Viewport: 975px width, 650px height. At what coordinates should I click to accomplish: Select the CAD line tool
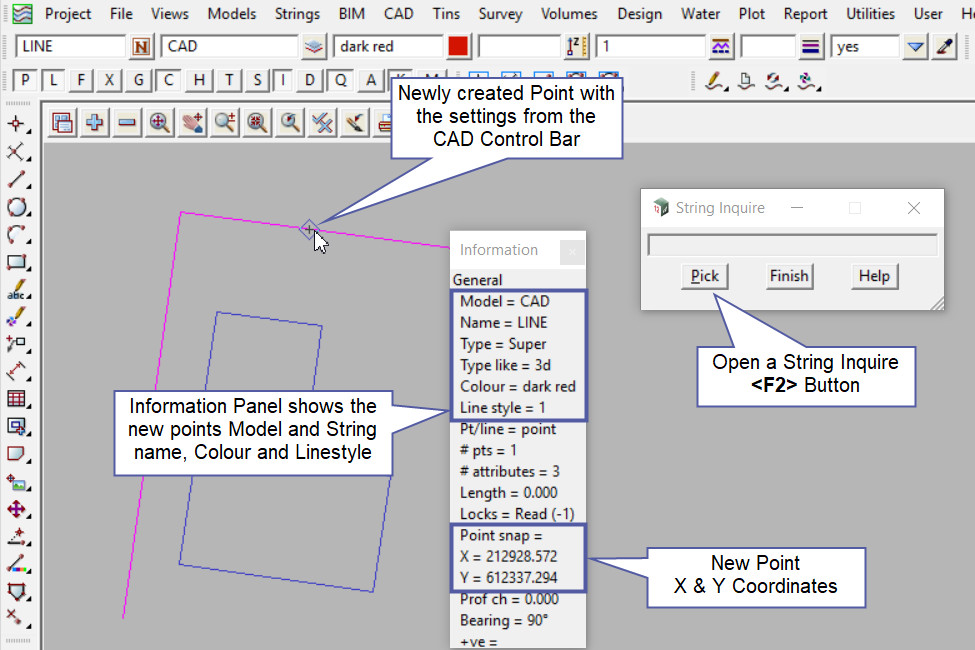click(16, 180)
